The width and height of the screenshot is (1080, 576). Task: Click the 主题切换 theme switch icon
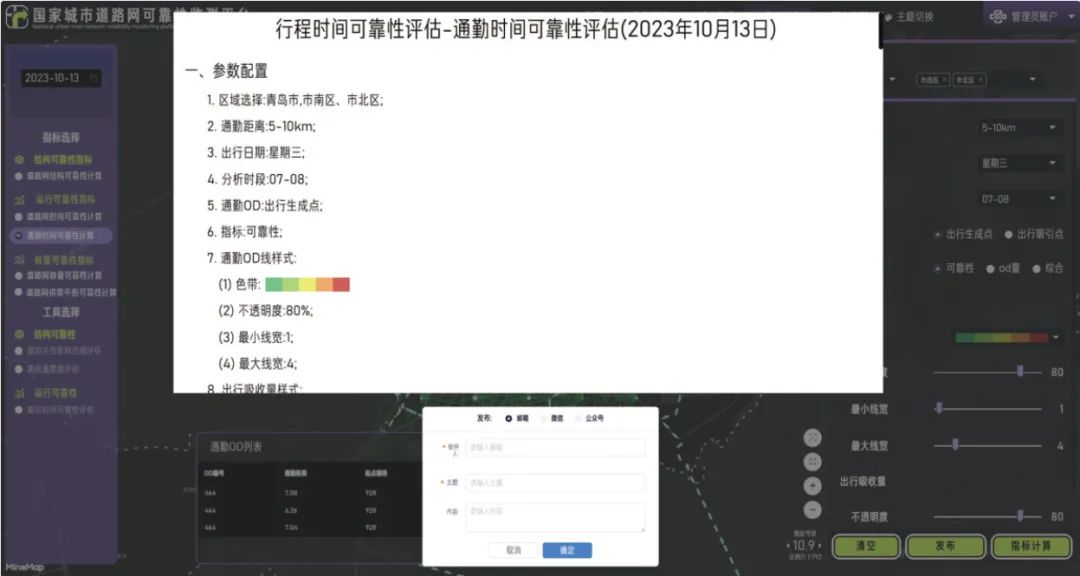point(889,17)
